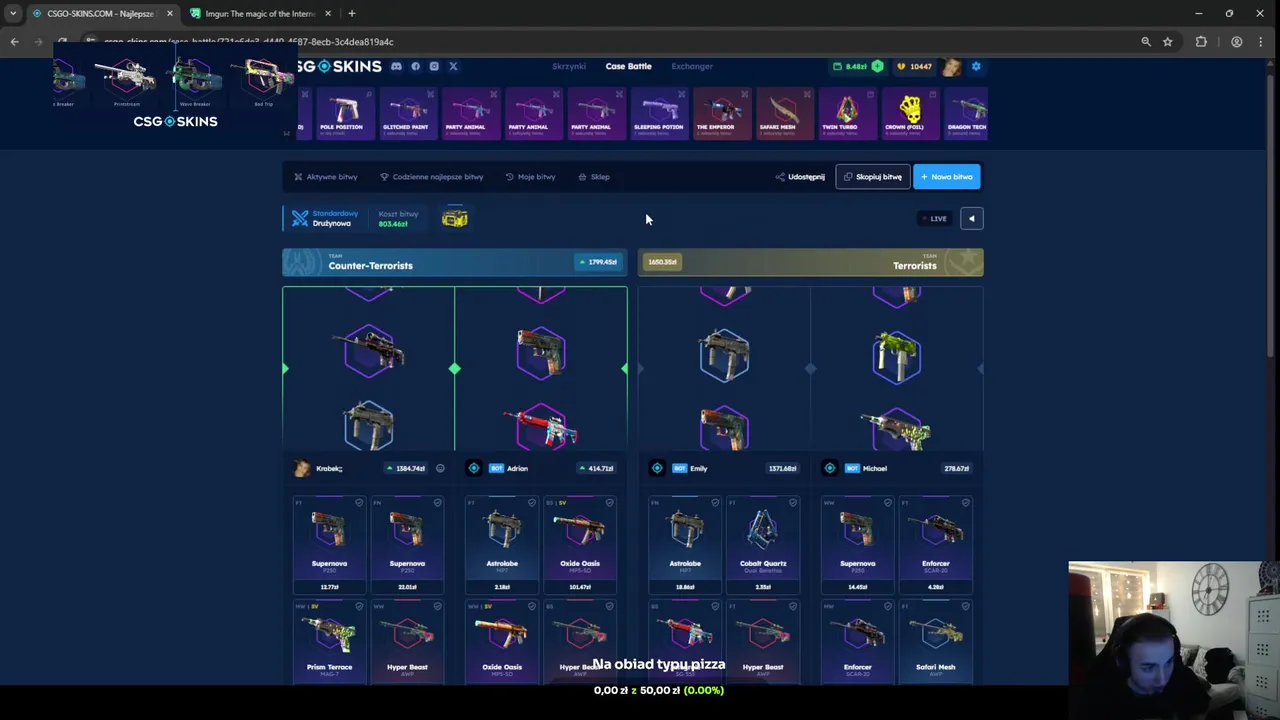Click shield icon on Michael's Supernova card
Screen dimensions: 1280x720
[x=888, y=503]
